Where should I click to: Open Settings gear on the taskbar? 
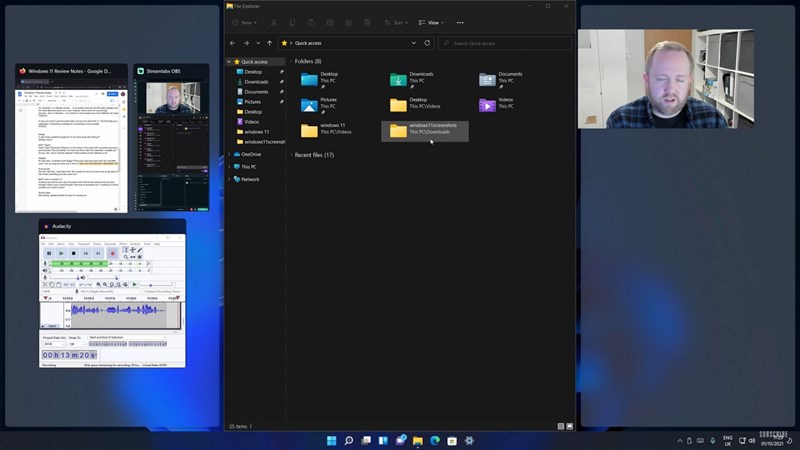tap(469, 440)
